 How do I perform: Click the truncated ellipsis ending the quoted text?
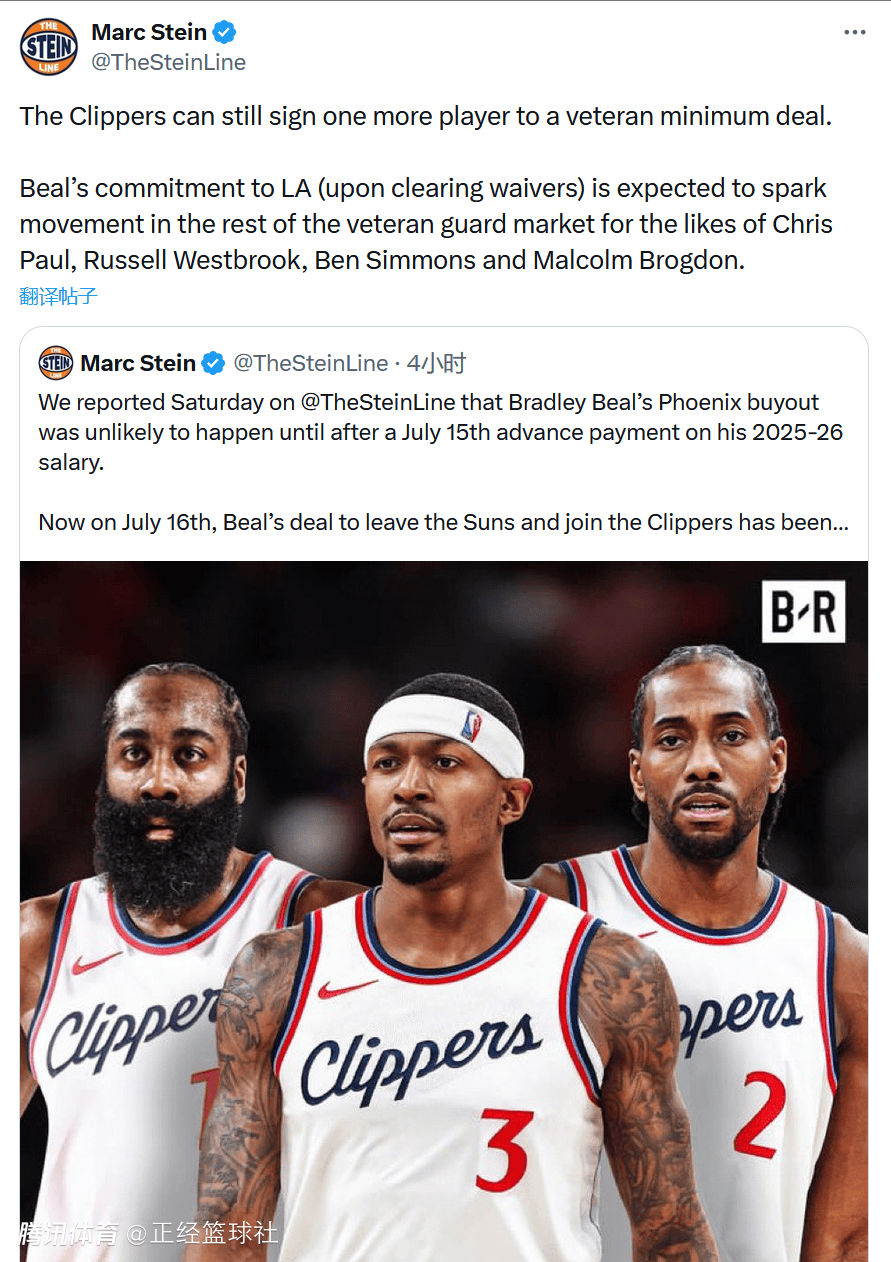coord(841,522)
